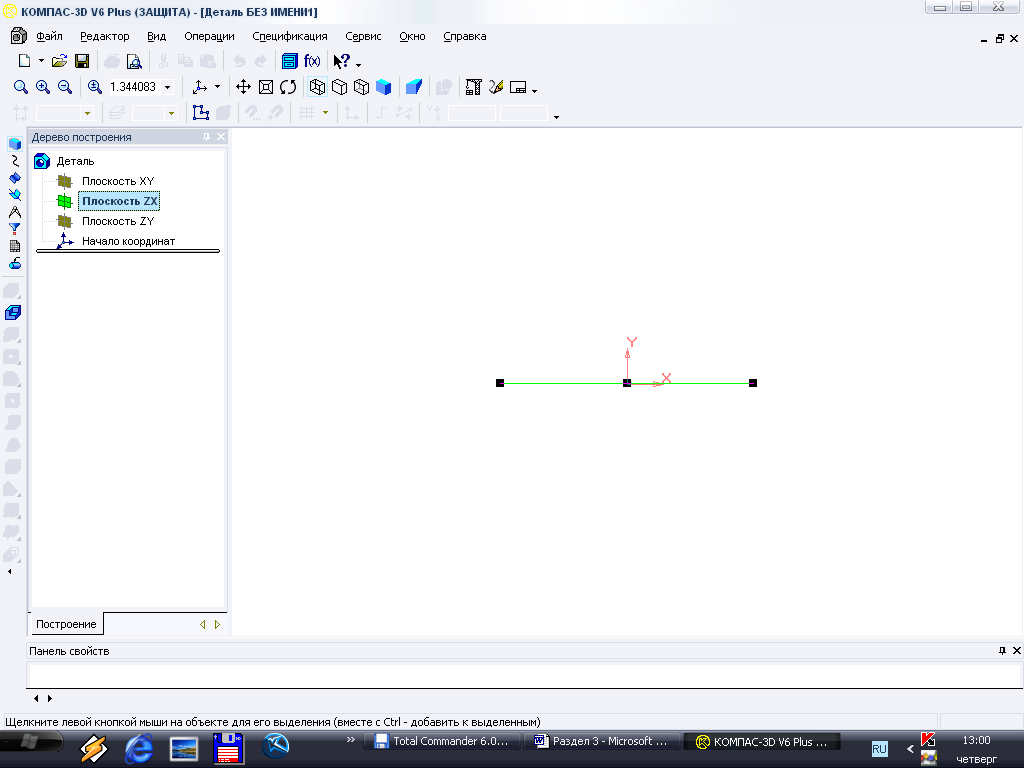The height and width of the screenshot is (768, 1024).
Task: Activate the context help arrow with question mark
Action: coord(342,61)
